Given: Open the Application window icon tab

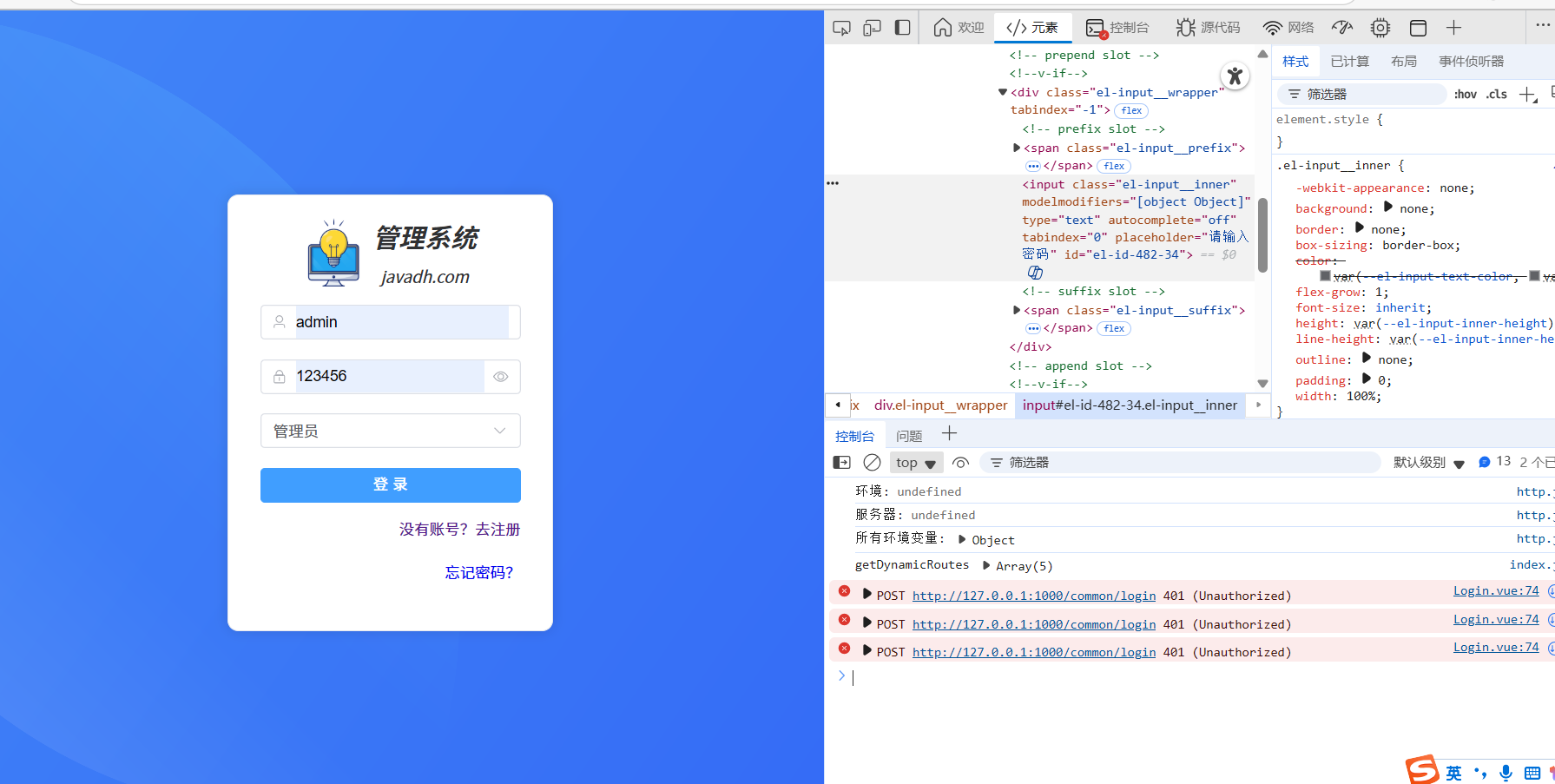Looking at the screenshot, I should [x=1418, y=28].
